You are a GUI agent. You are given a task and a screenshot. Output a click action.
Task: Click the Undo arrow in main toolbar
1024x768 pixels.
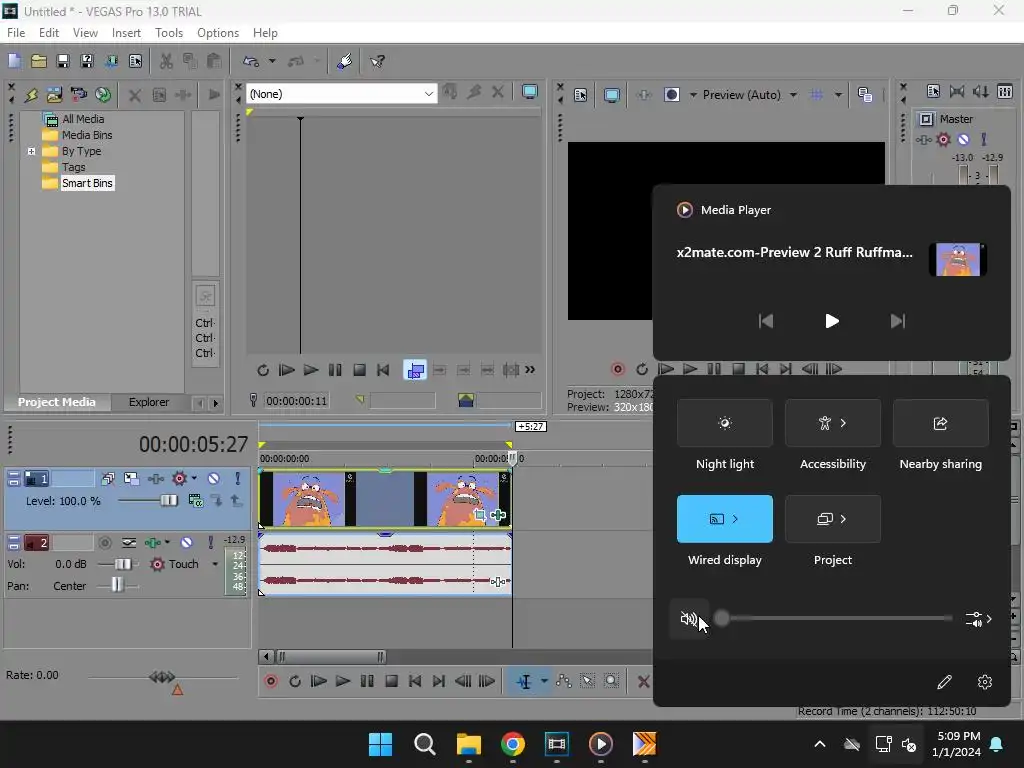(x=251, y=61)
